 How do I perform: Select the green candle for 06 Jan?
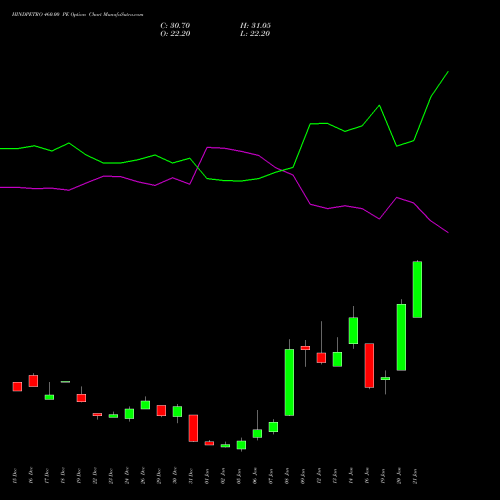[x=257, y=434]
